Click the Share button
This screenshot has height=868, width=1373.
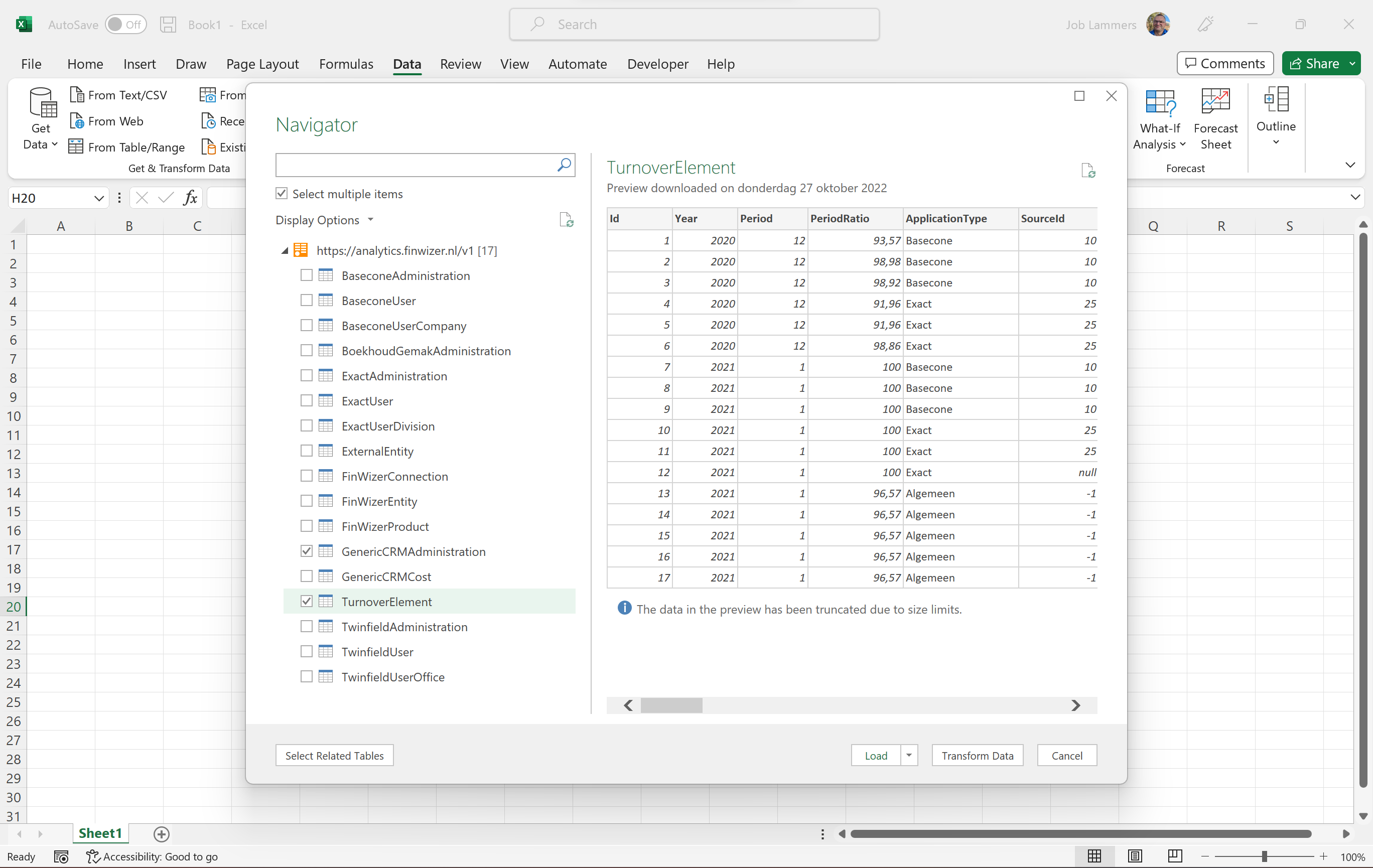pyautogui.click(x=1314, y=63)
